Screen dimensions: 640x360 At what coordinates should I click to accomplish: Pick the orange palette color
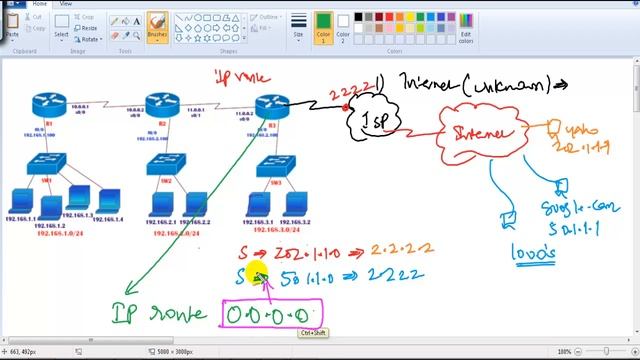(400, 17)
